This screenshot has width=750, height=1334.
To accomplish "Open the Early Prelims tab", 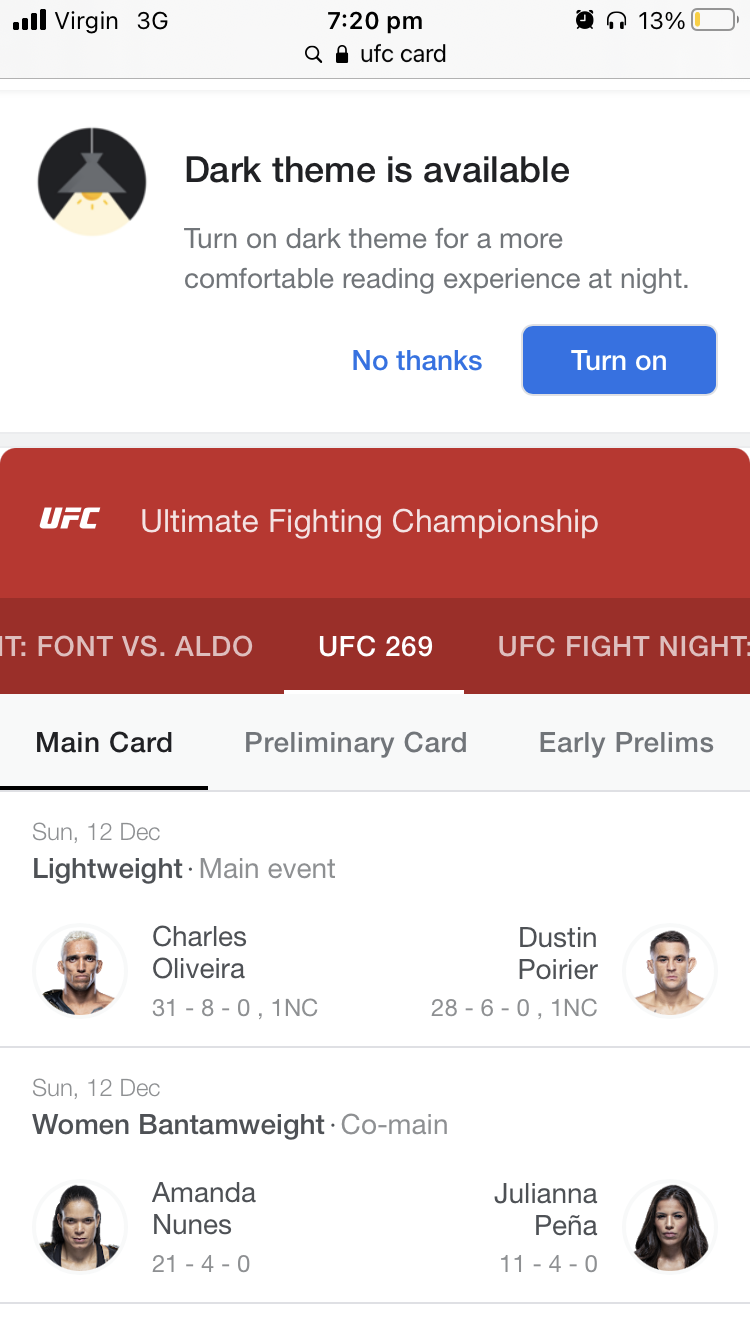I will coord(626,742).
